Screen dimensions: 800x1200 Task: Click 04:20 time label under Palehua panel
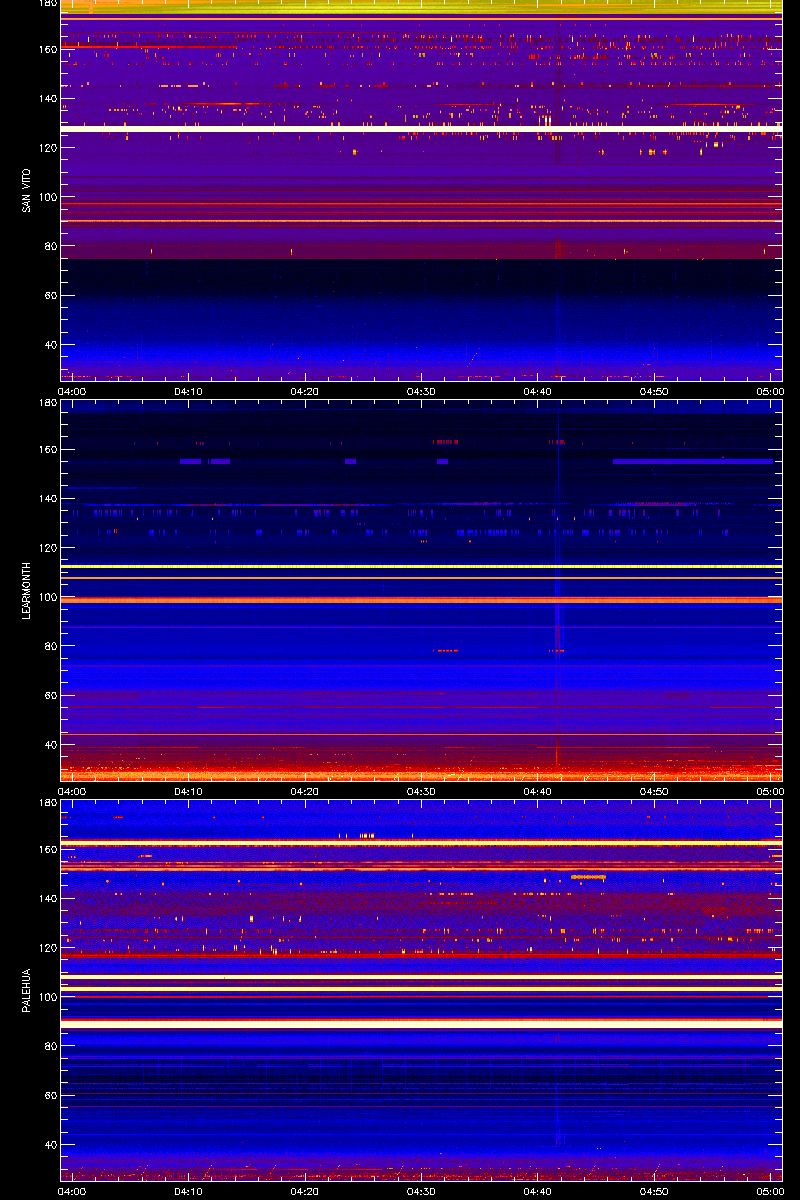[x=305, y=1191]
